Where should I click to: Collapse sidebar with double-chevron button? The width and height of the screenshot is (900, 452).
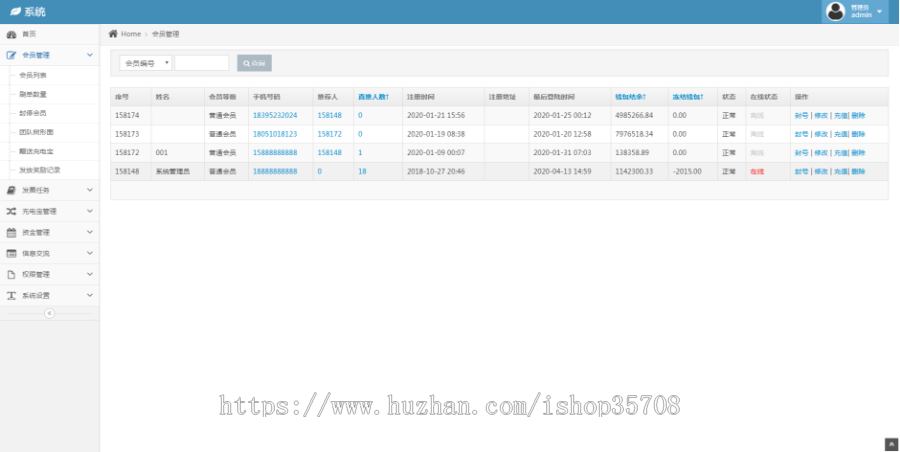pos(49,314)
